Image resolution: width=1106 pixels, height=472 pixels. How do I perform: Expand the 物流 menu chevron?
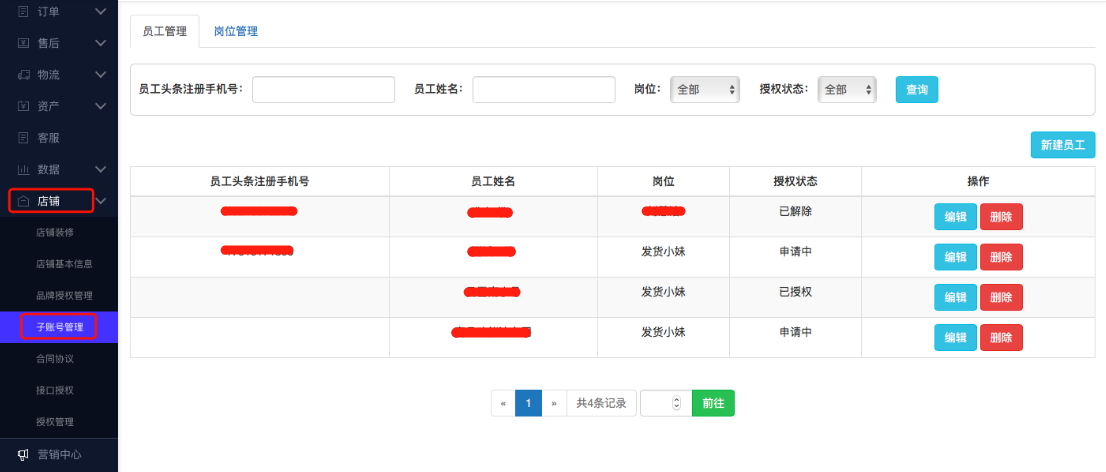[101, 74]
